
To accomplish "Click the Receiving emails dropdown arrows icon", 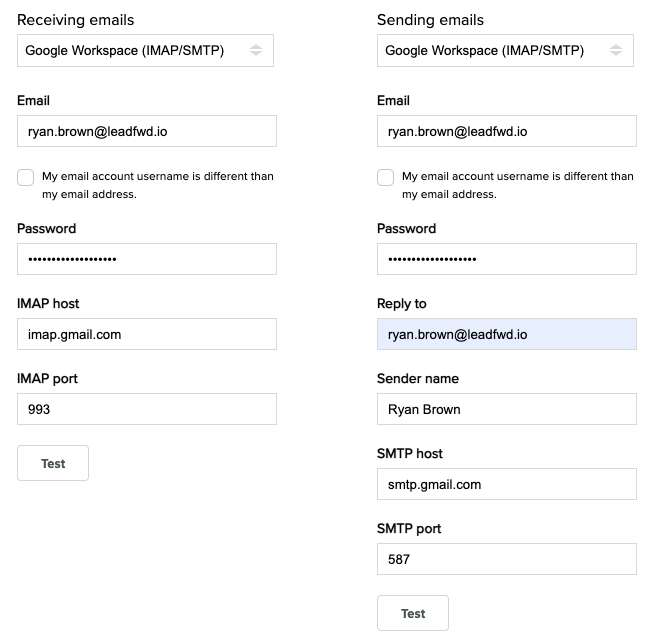I will [x=255, y=51].
